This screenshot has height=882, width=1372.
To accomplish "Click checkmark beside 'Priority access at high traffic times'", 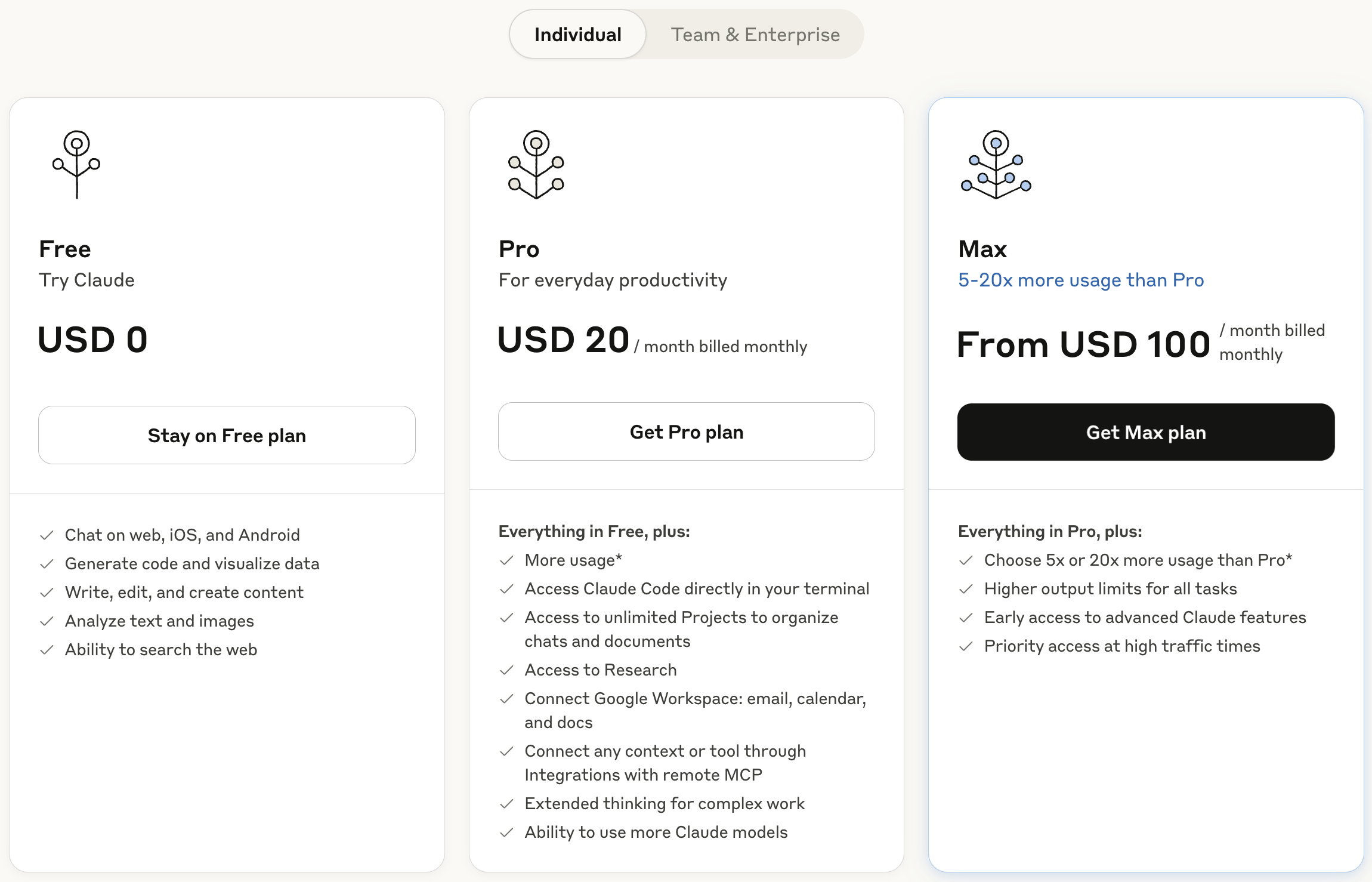I will tap(966, 646).
